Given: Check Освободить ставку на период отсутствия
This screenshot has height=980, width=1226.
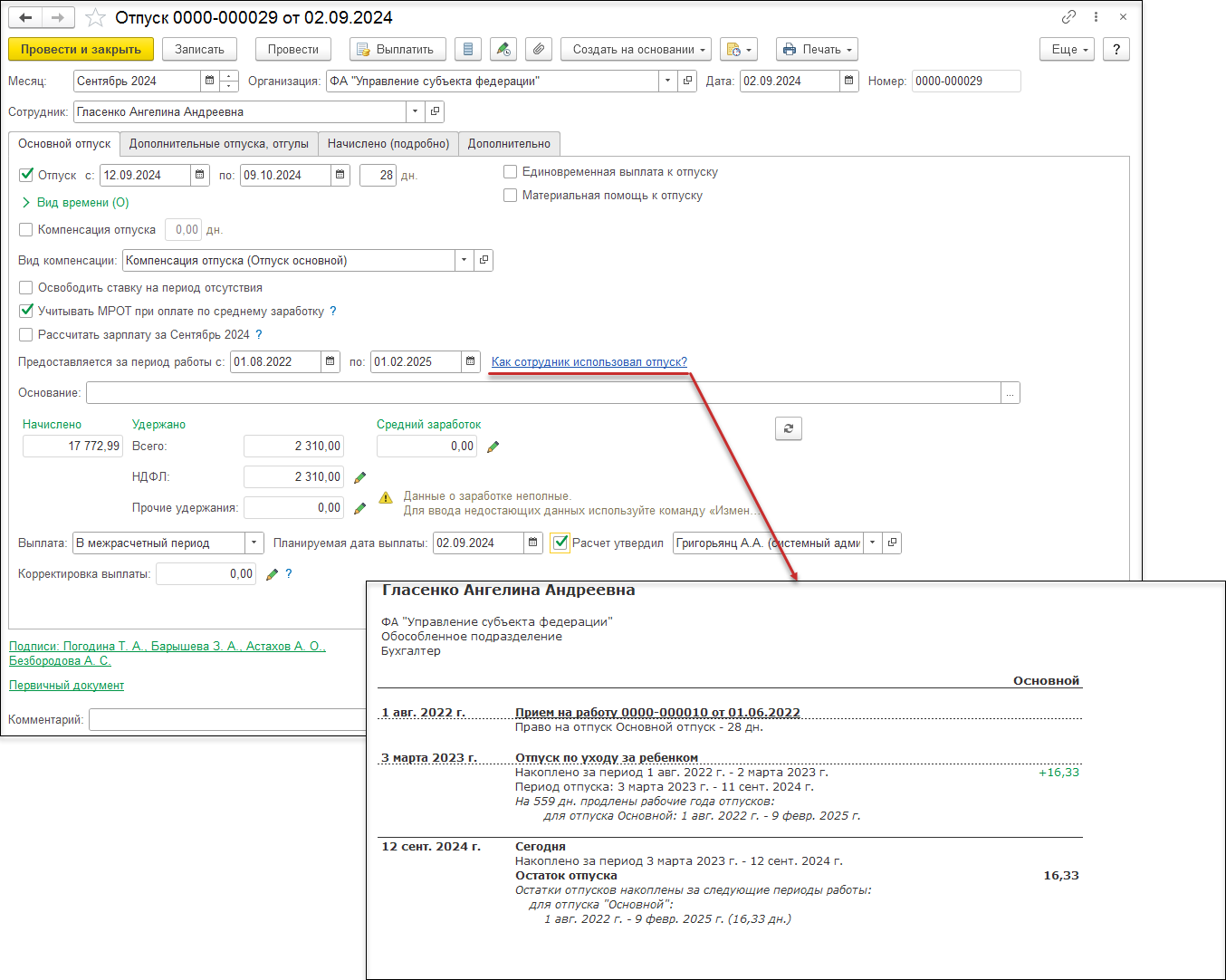Looking at the screenshot, I should pyautogui.click(x=26, y=287).
